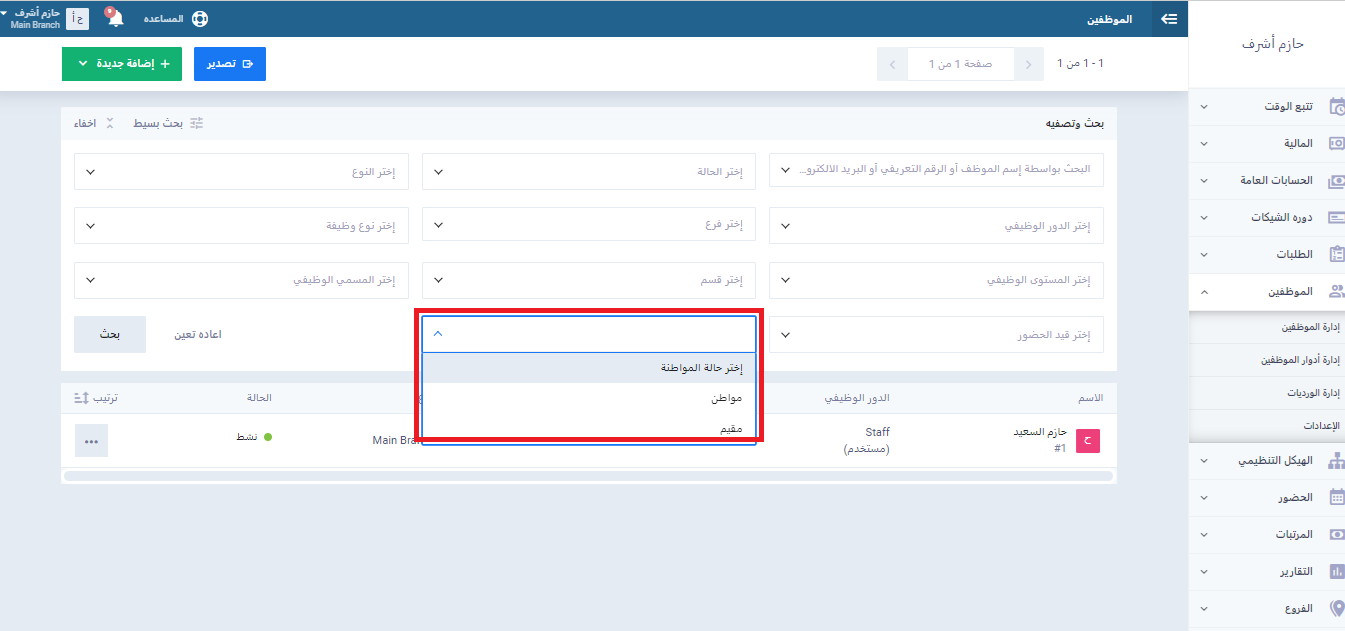Viewport: 1345px width, 631px height.
Task: Click the employee name حازم السعيد
Action: [x=1041, y=432]
